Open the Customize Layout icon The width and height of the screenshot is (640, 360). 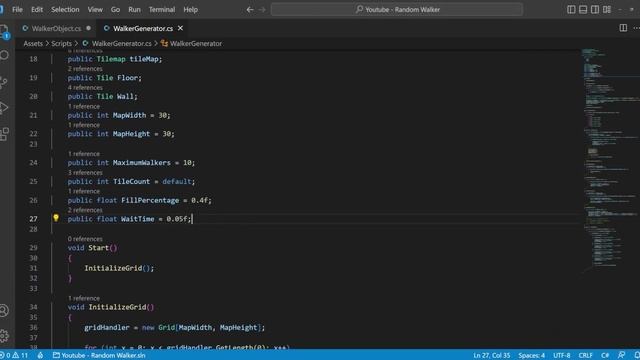[x=607, y=9]
